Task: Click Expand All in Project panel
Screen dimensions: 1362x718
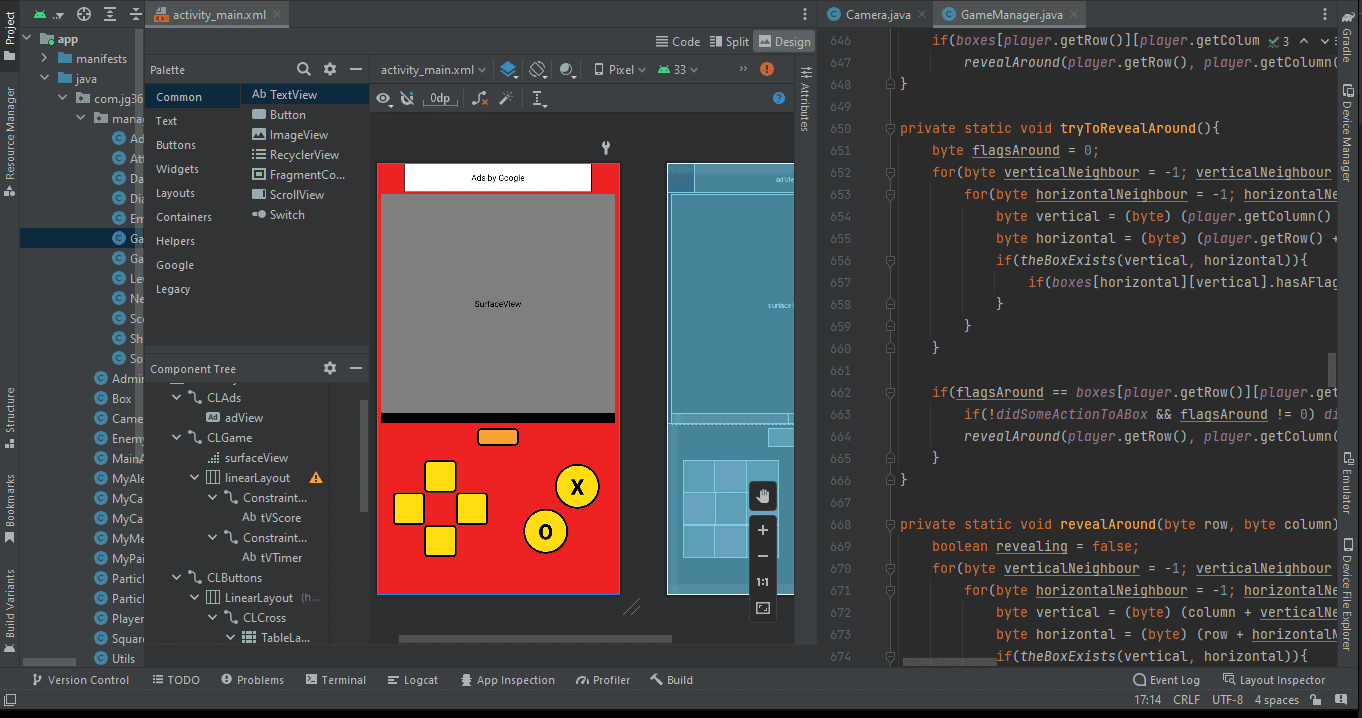Action: 108,14
